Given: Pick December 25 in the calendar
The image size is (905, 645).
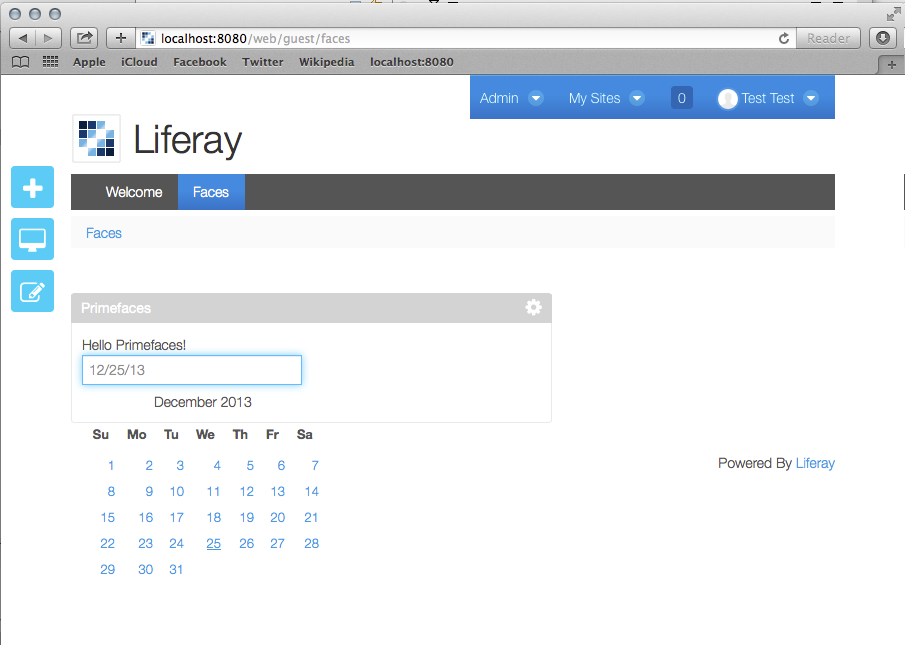Looking at the screenshot, I should [x=213, y=544].
